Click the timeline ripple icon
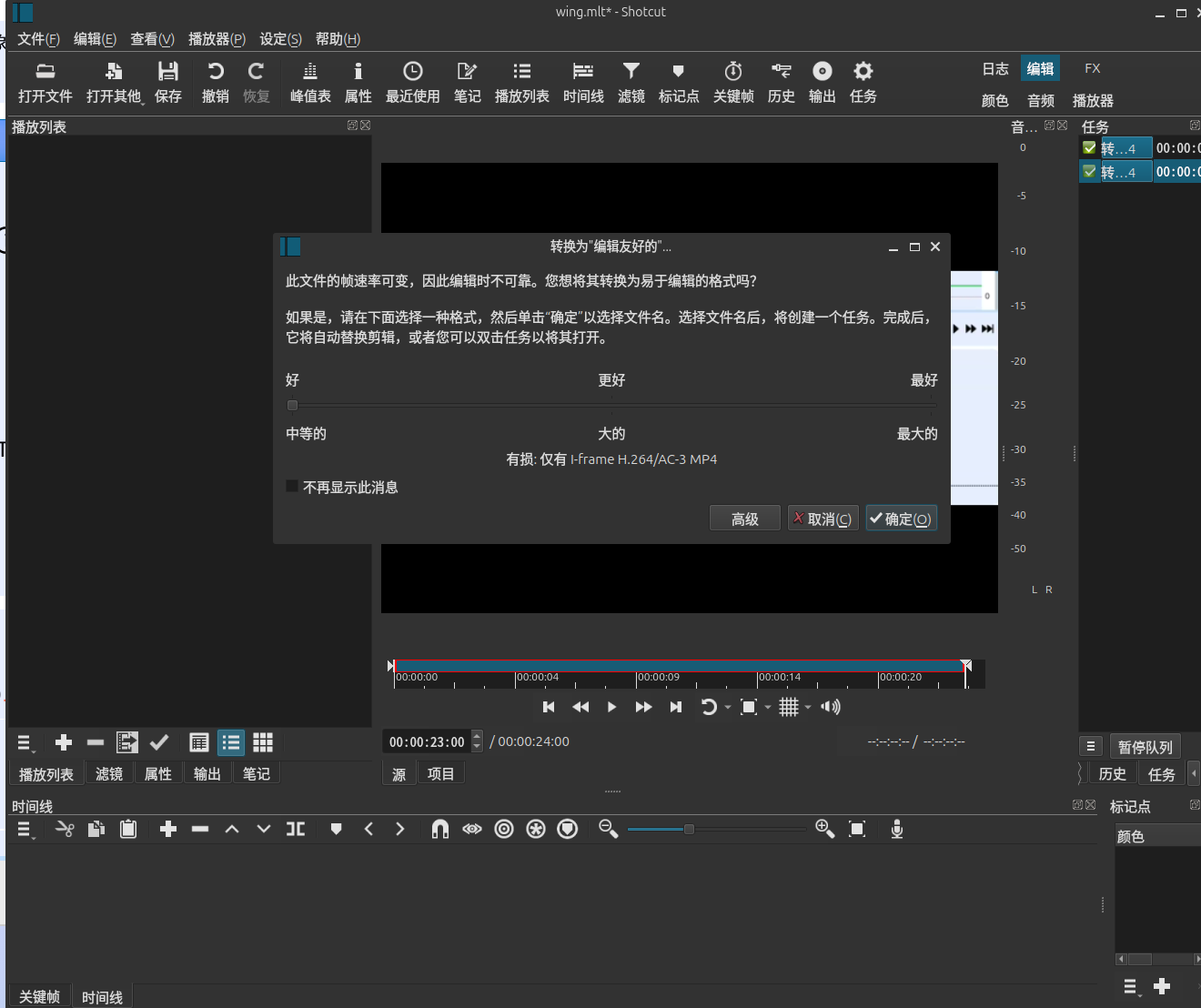The width and height of the screenshot is (1201, 1008). point(504,829)
